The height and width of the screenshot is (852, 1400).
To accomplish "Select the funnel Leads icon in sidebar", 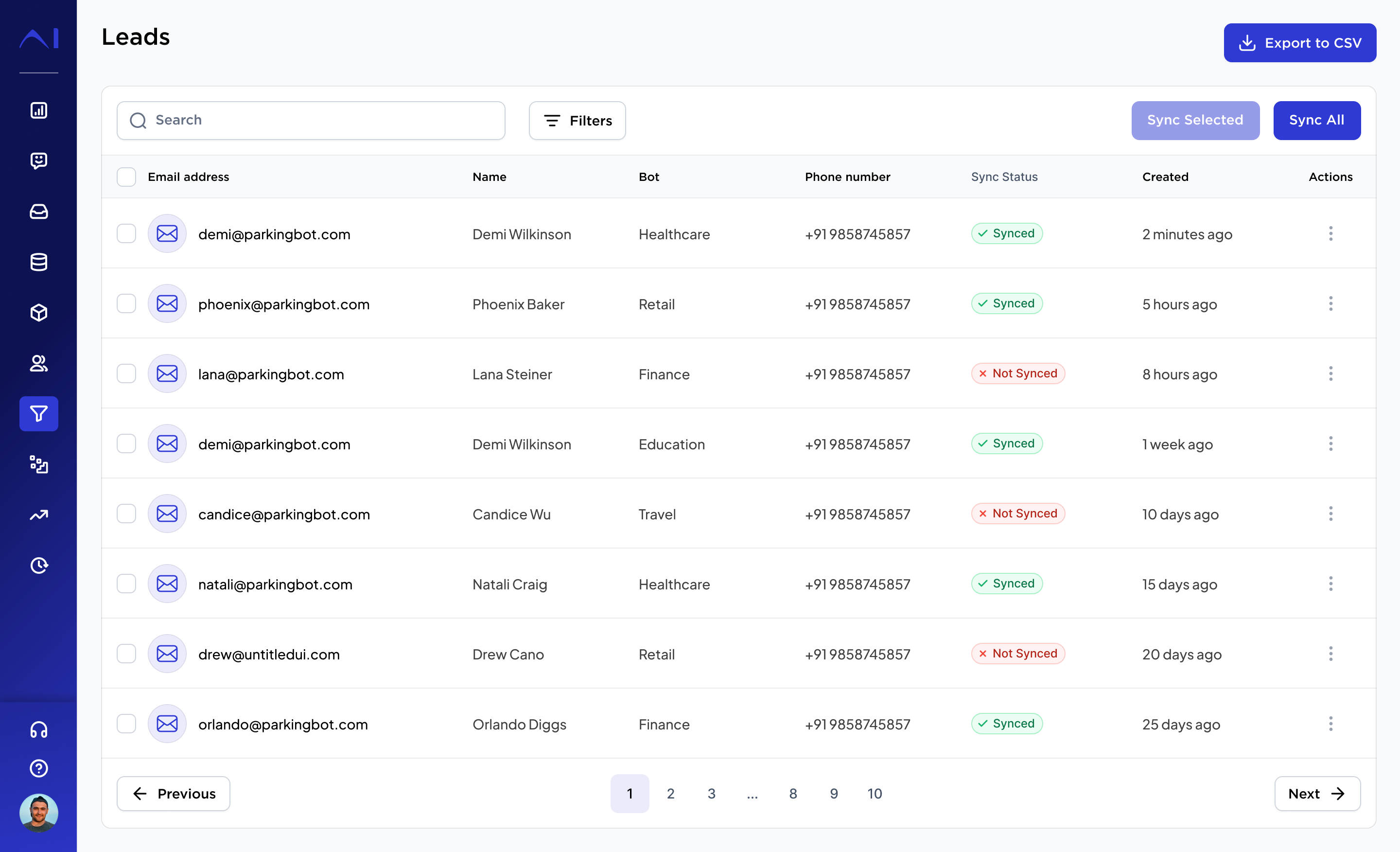I will (38, 414).
